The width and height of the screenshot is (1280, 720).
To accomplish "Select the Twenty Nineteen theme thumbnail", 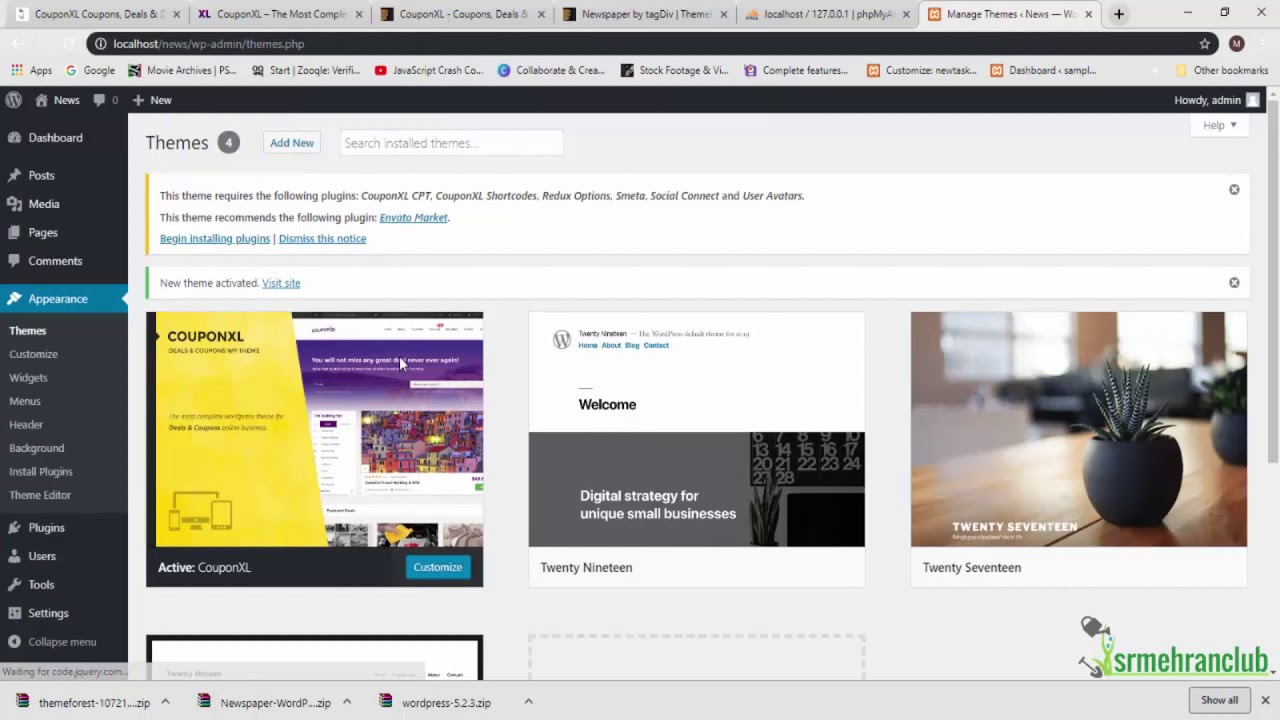I will [696, 429].
